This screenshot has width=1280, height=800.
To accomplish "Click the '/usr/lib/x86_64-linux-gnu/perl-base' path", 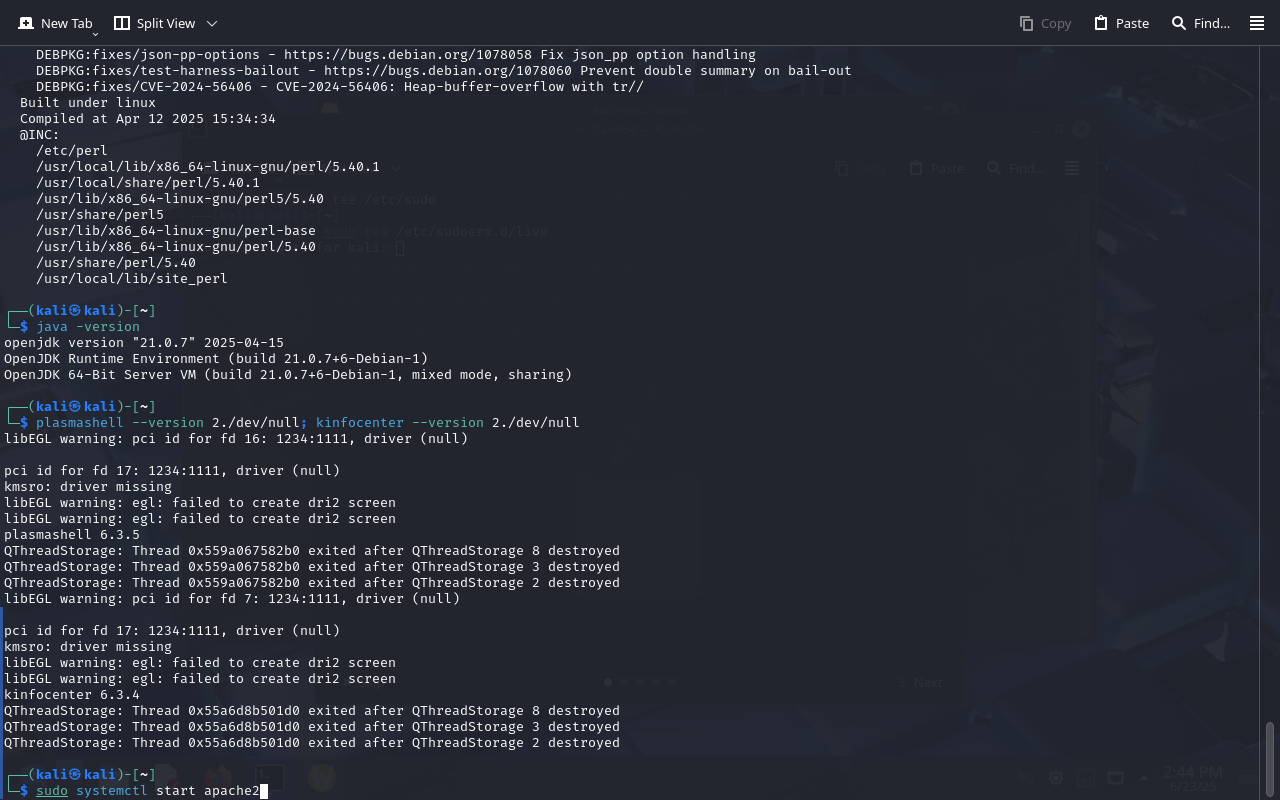I will coord(176,231).
